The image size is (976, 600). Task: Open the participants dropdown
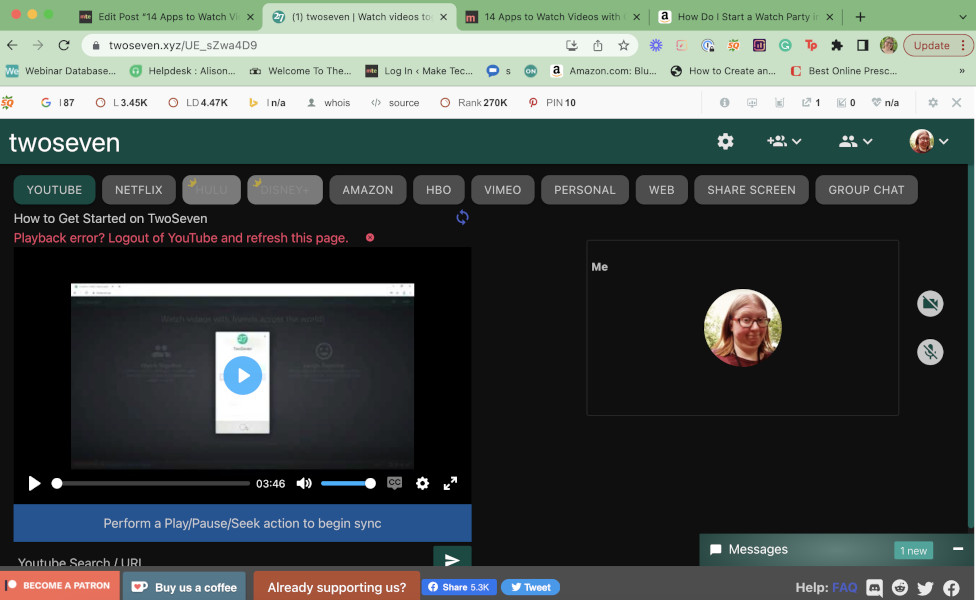click(x=849, y=142)
